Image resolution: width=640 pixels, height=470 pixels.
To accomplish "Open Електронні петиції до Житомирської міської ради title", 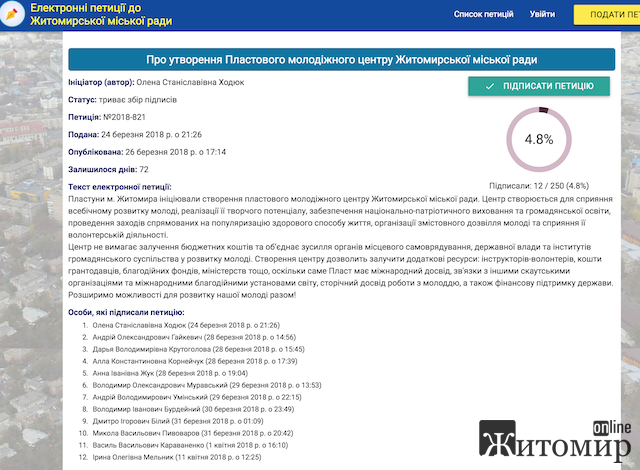I will (101, 14).
